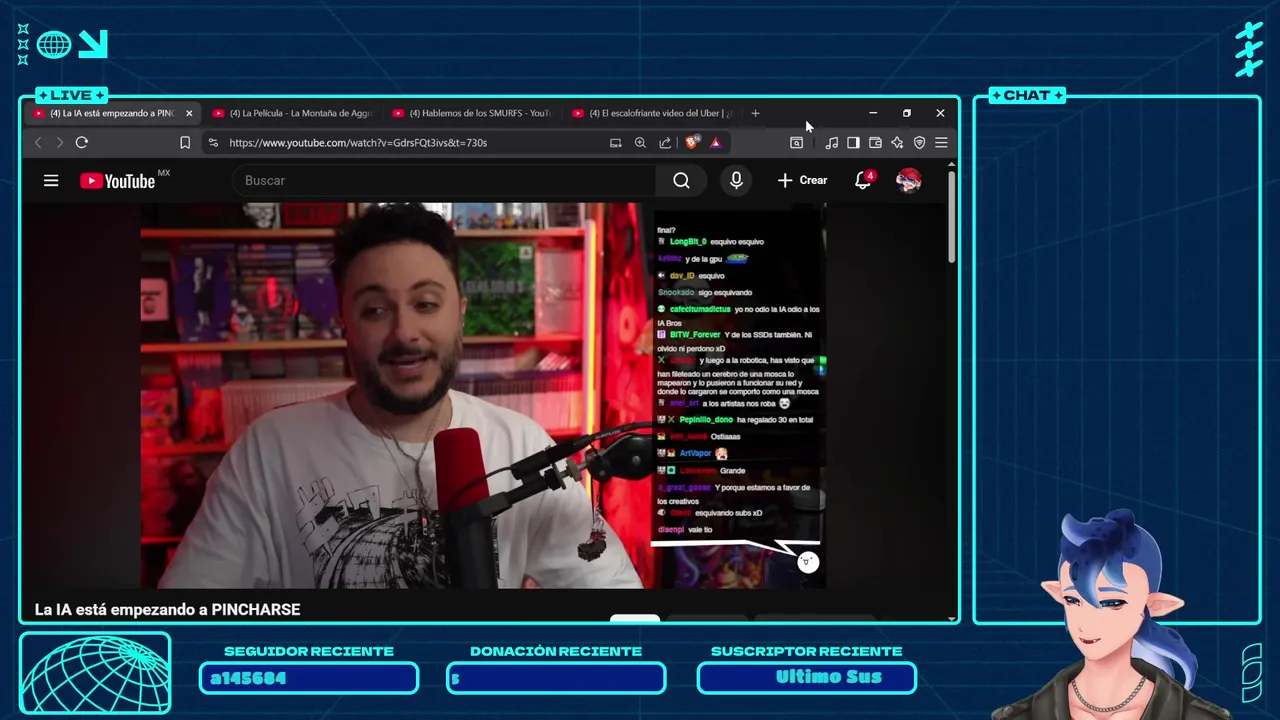Switch to 'Hablemos de los SMURFS' tab
This screenshot has height=720, width=1280.
coord(472,113)
